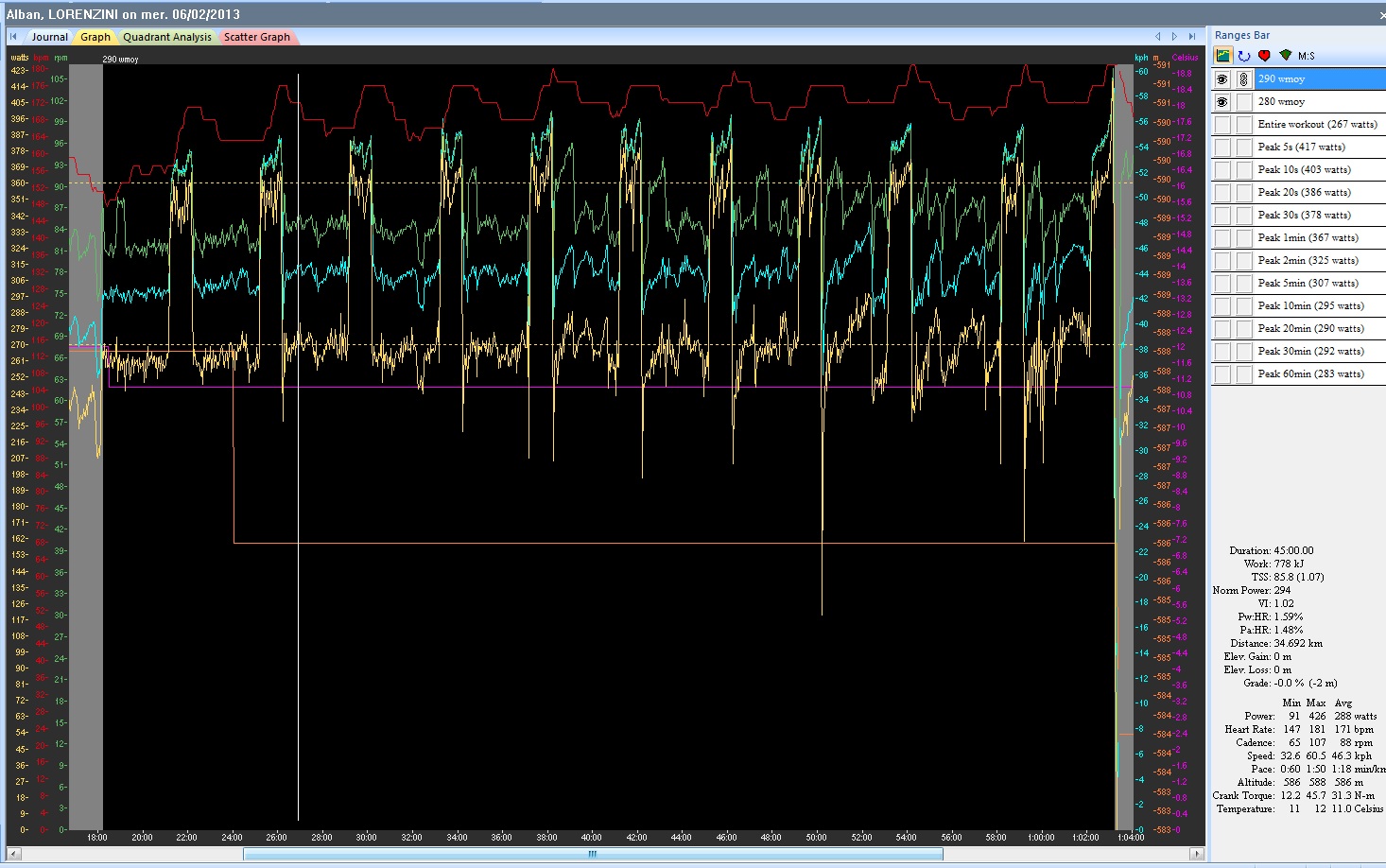Toggle the link box for Peak 20min

coord(1244,329)
